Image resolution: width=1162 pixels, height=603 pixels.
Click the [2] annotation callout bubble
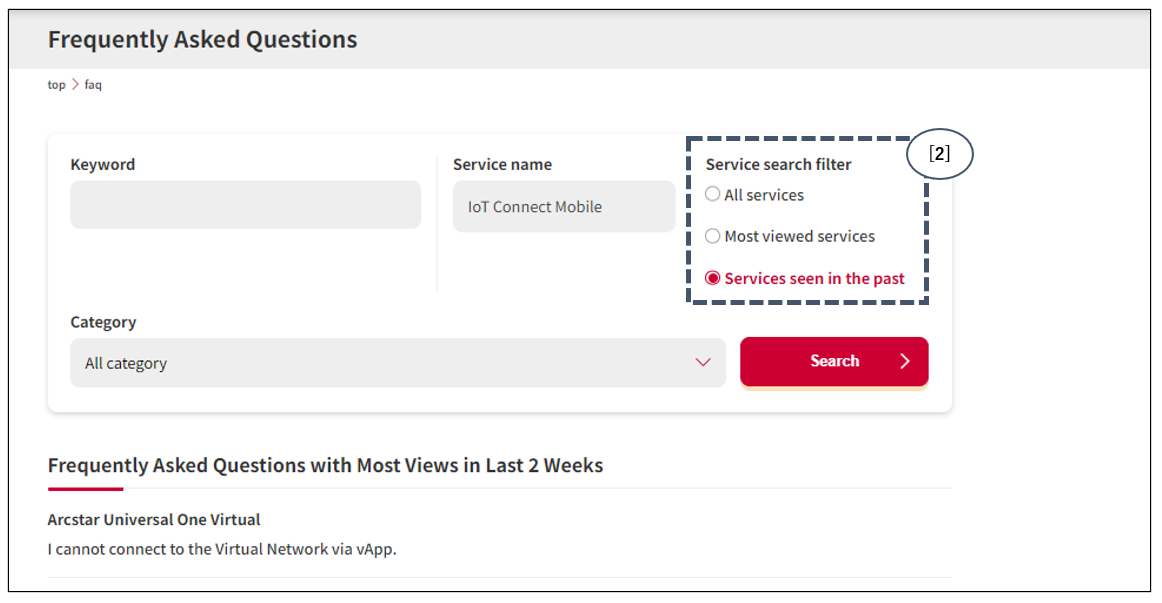(x=939, y=156)
